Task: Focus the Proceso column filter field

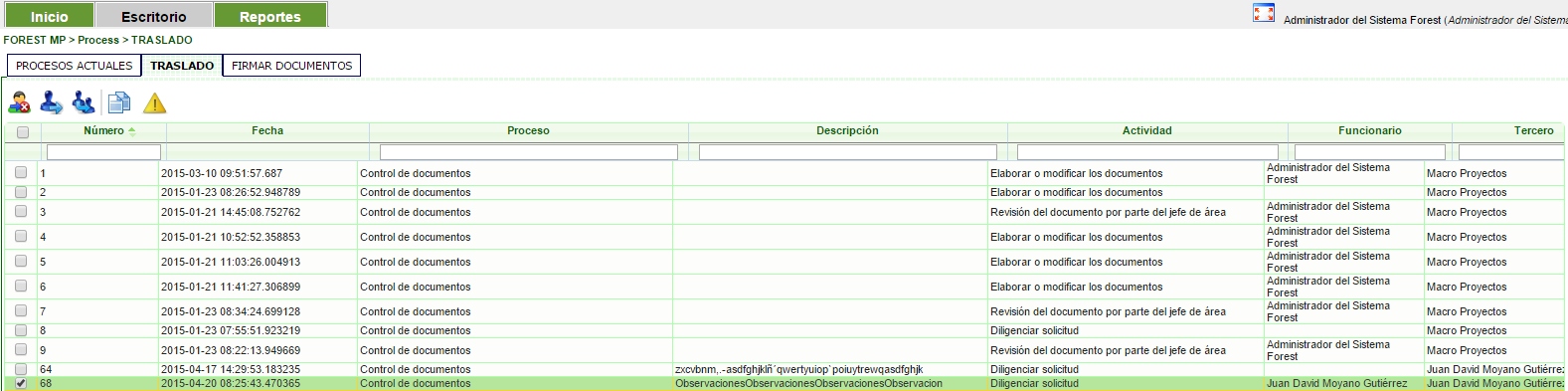Action: [529, 152]
